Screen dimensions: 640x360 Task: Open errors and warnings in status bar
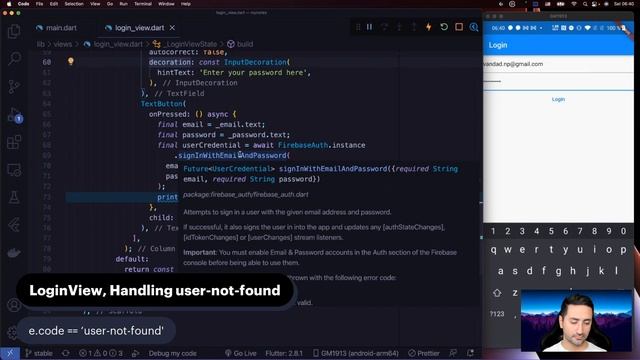click(100, 353)
